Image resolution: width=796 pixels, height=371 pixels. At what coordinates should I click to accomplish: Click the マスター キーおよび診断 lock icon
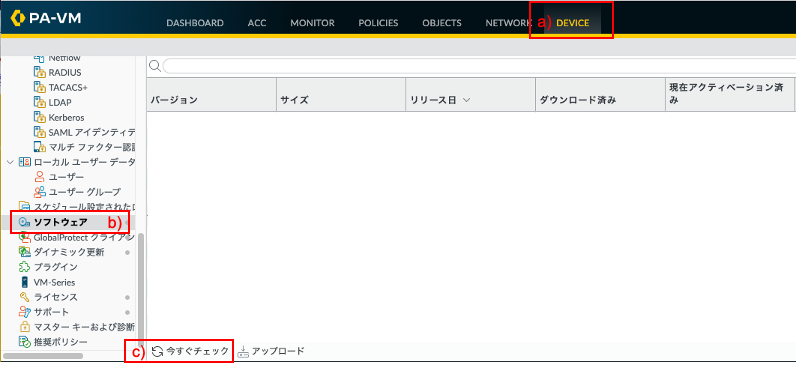tap(24, 326)
